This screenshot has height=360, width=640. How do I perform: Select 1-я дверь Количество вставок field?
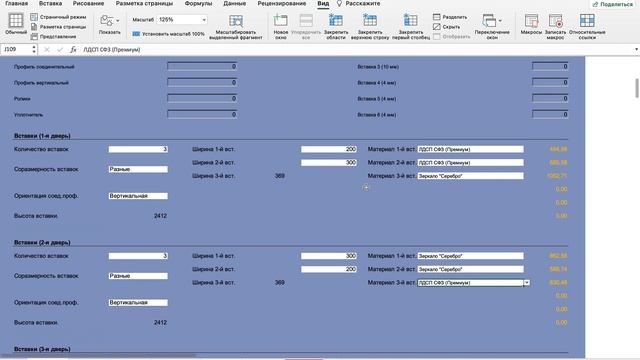(138, 149)
